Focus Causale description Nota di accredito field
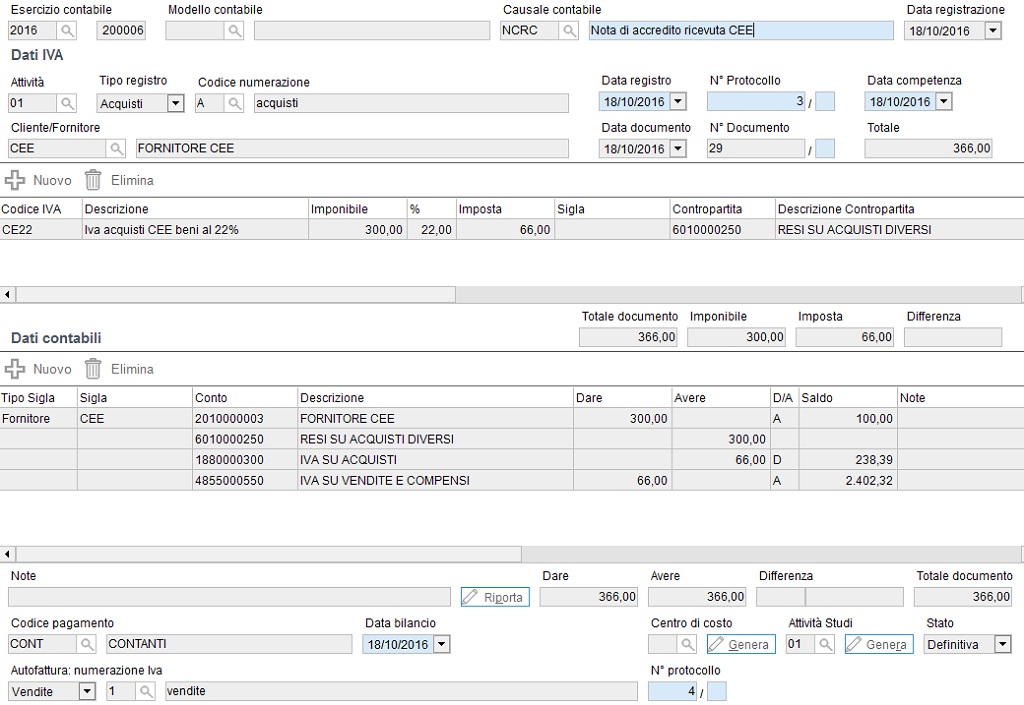 click(741, 31)
